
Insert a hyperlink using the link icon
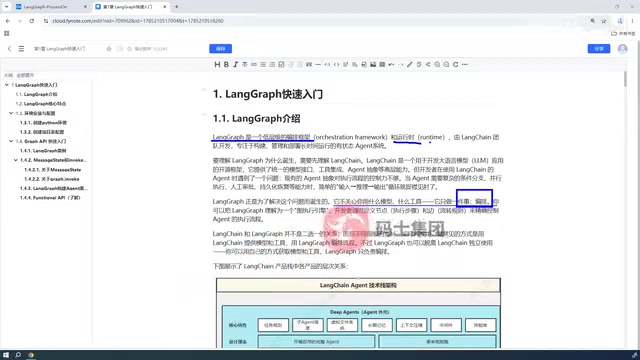point(254,64)
